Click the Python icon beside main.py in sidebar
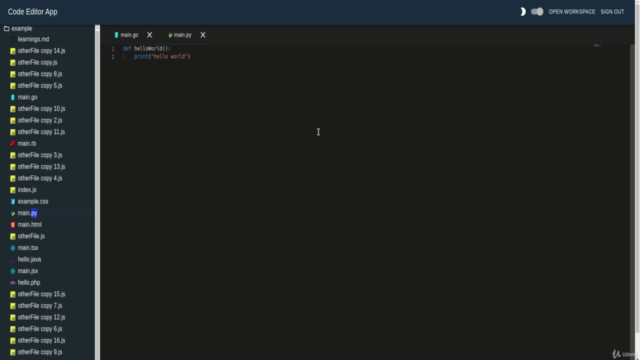The height and width of the screenshot is (360, 640). click(x=13, y=213)
